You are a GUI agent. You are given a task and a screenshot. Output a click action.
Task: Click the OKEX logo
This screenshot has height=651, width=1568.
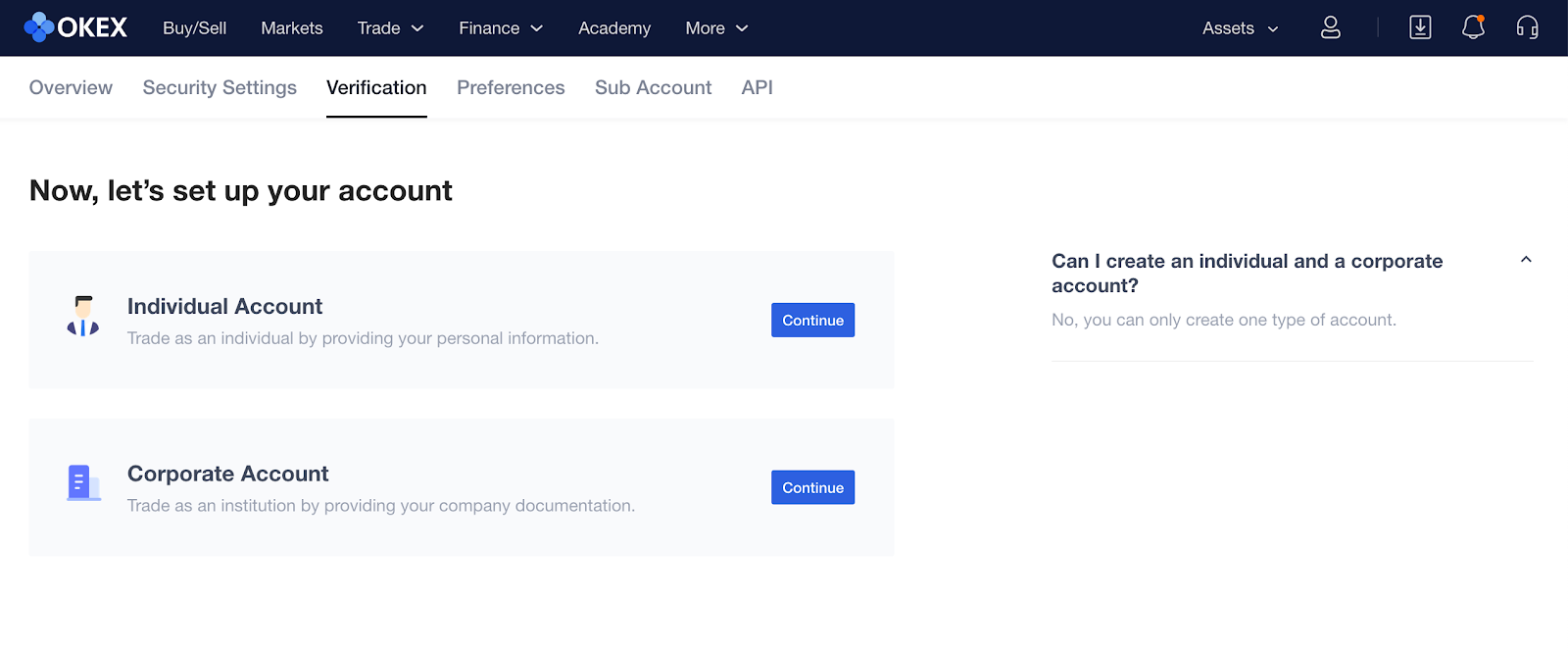click(75, 27)
